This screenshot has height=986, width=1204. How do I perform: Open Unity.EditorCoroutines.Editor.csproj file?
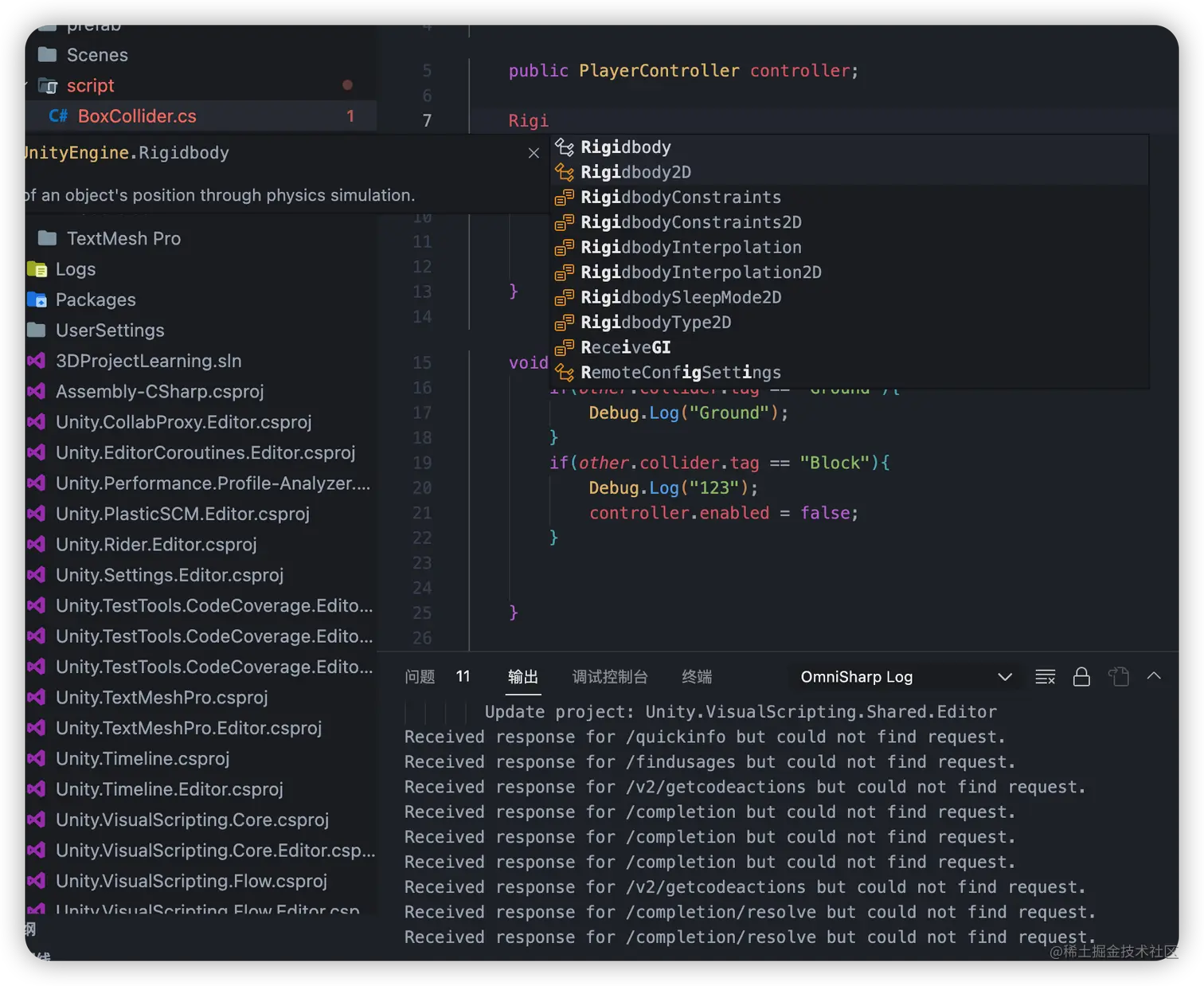[201, 452]
